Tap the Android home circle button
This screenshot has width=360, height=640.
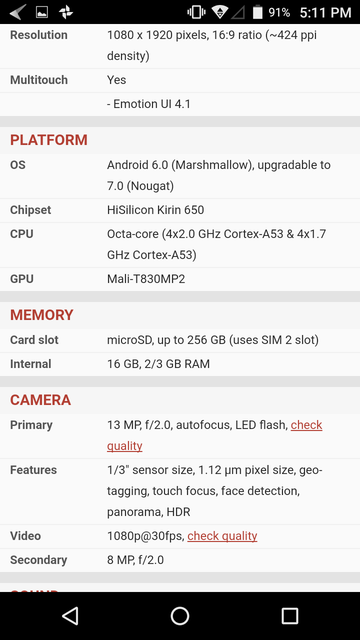180,616
